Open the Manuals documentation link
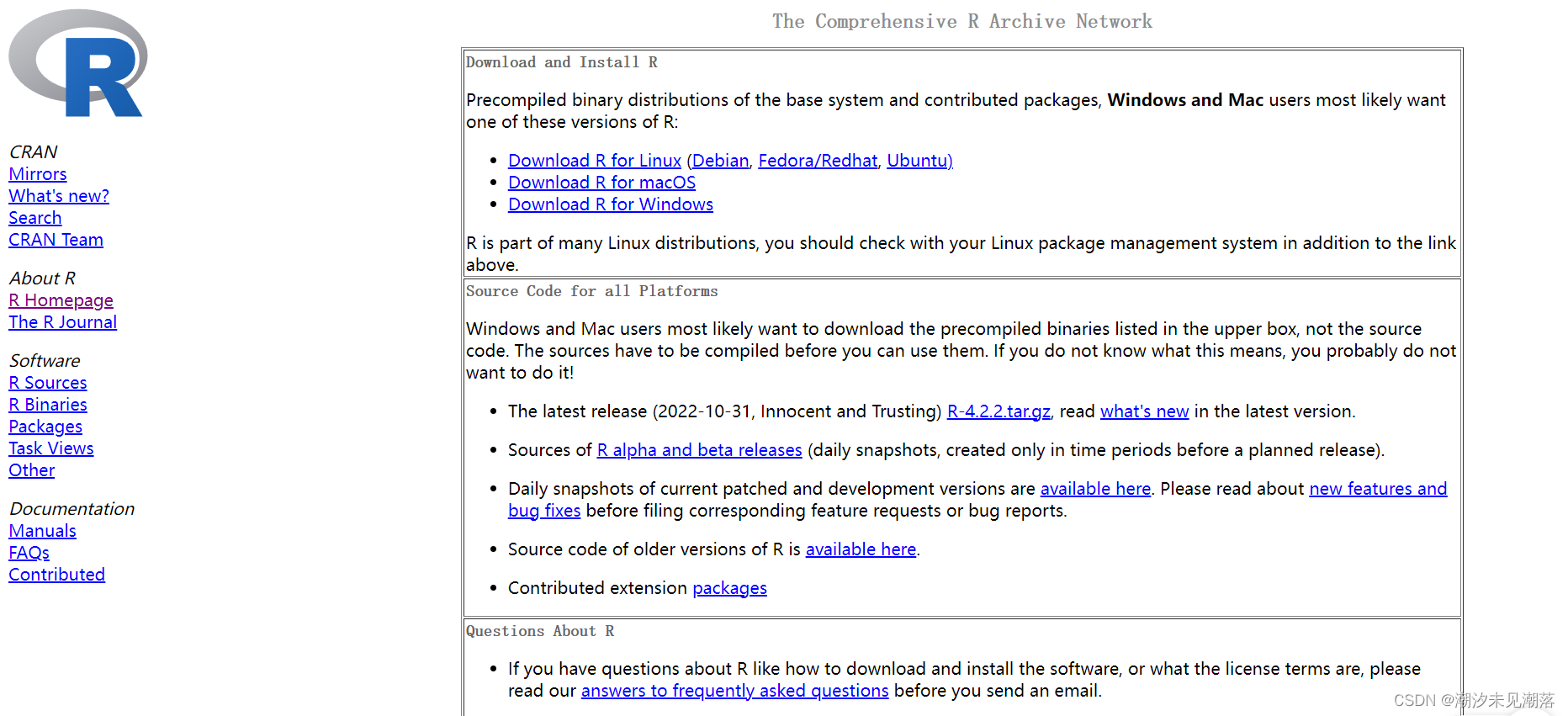Image resolution: width=1568 pixels, height=716 pixels. coord(43,531)
